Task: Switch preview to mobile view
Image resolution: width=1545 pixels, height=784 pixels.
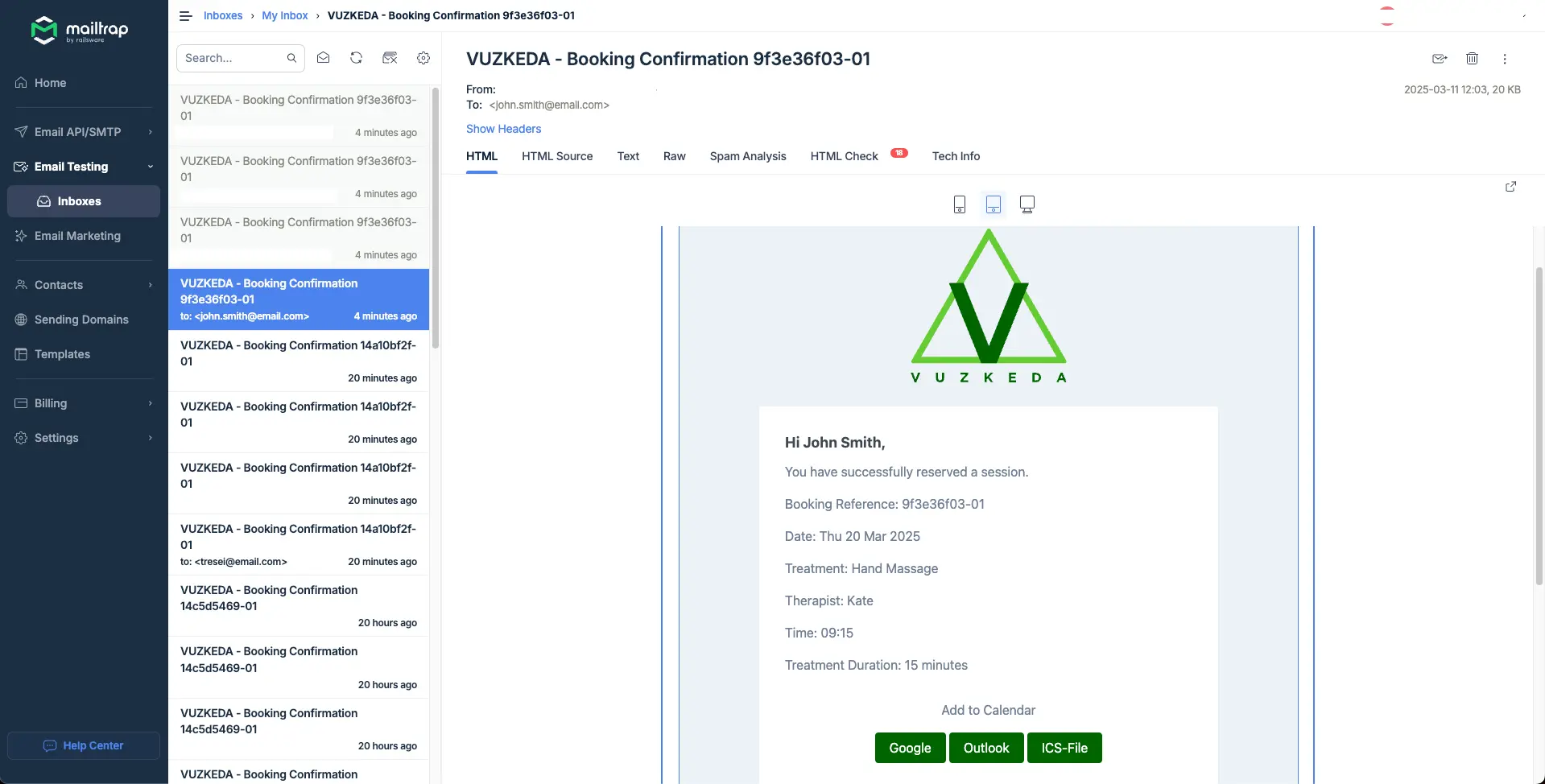Action: coord(959,204)
